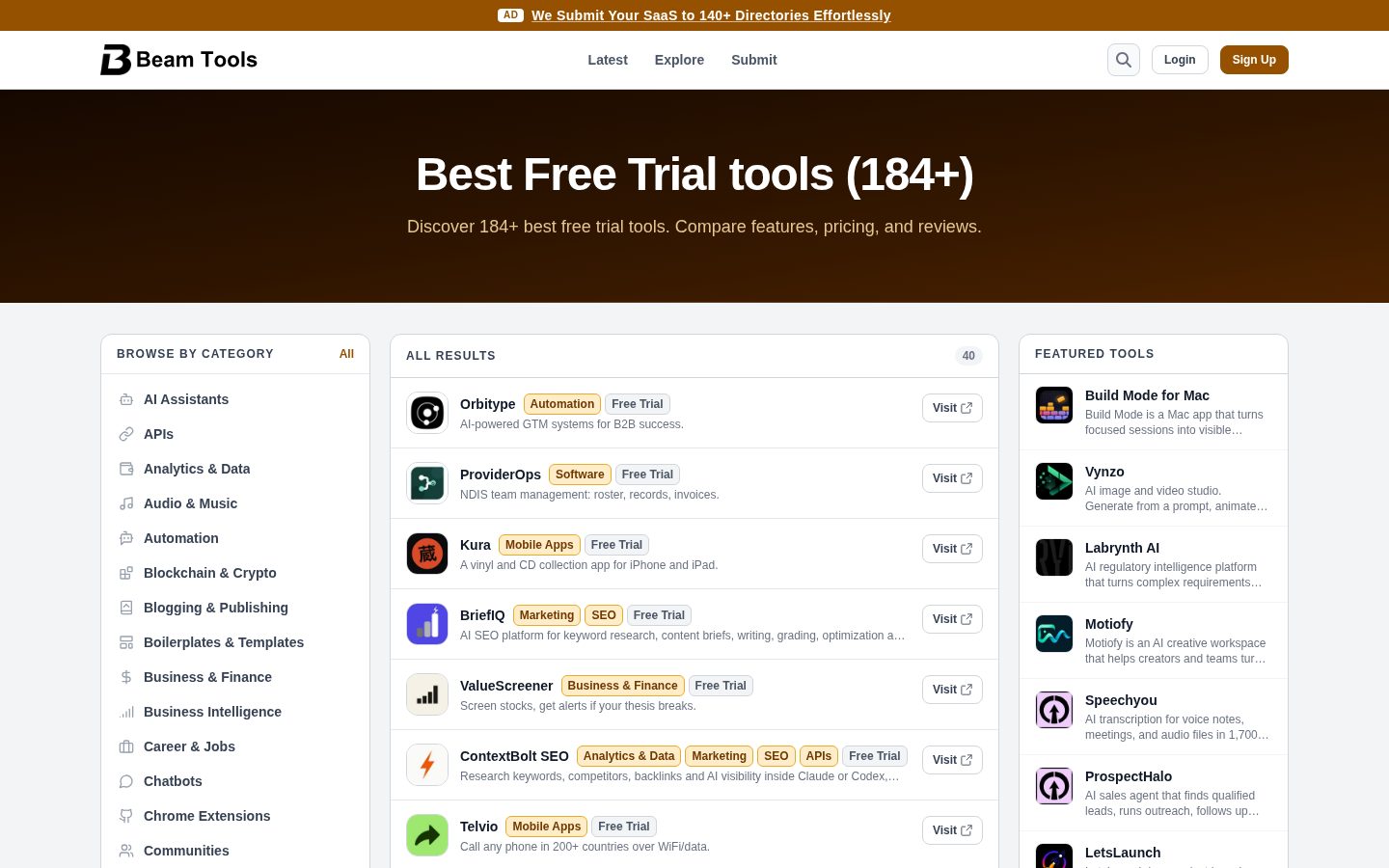Click the BriefIQ logo thumbnail
1389x868 pixels.
coord(427,624)
